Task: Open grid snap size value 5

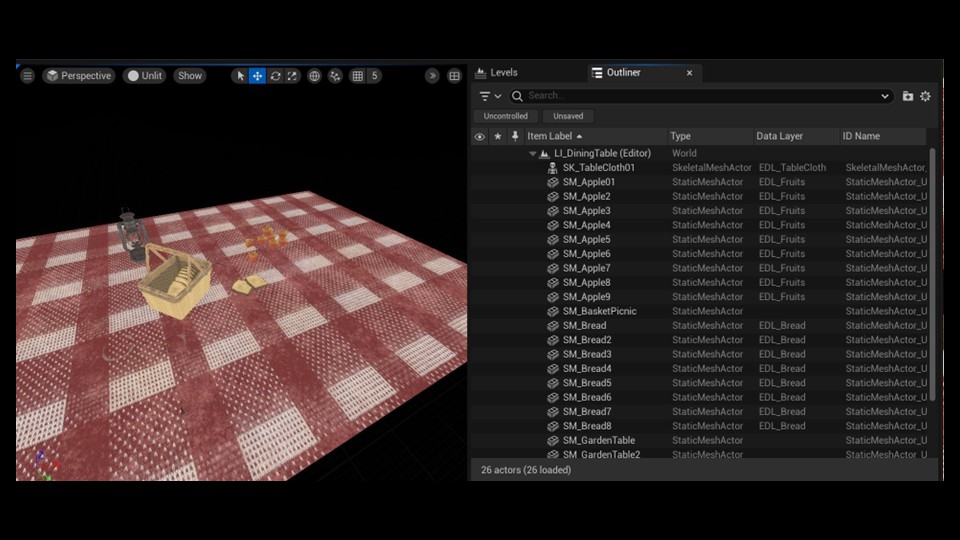Action: pos(375,76)
